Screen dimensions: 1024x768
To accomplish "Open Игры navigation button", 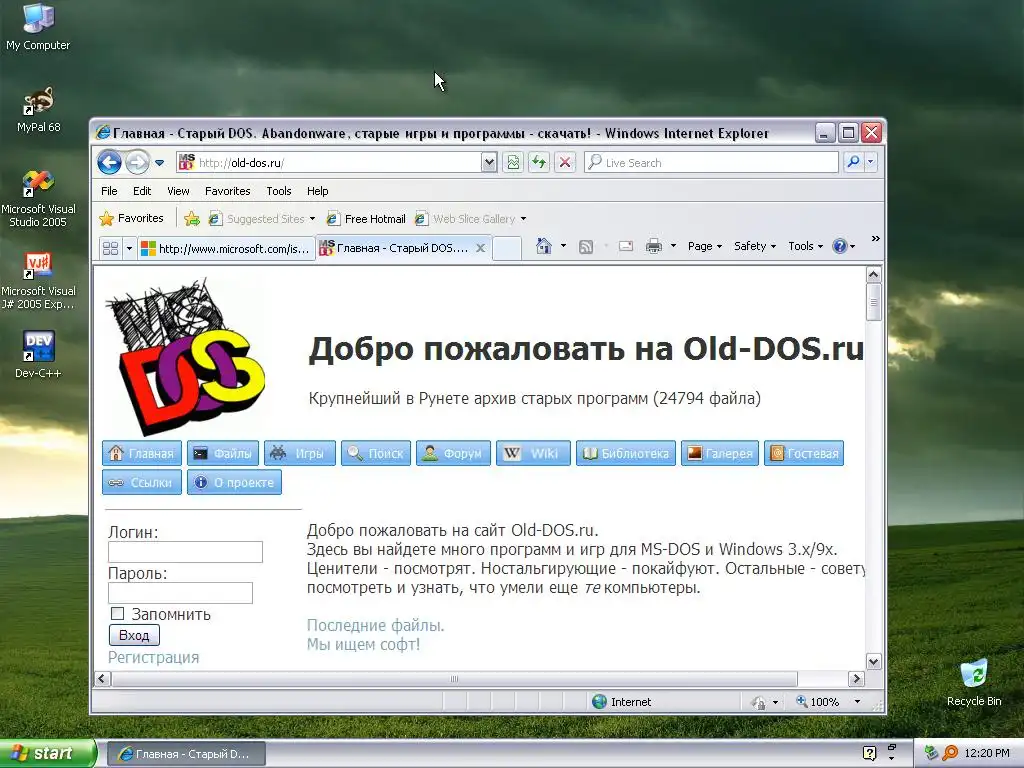I will pos(300,453).
